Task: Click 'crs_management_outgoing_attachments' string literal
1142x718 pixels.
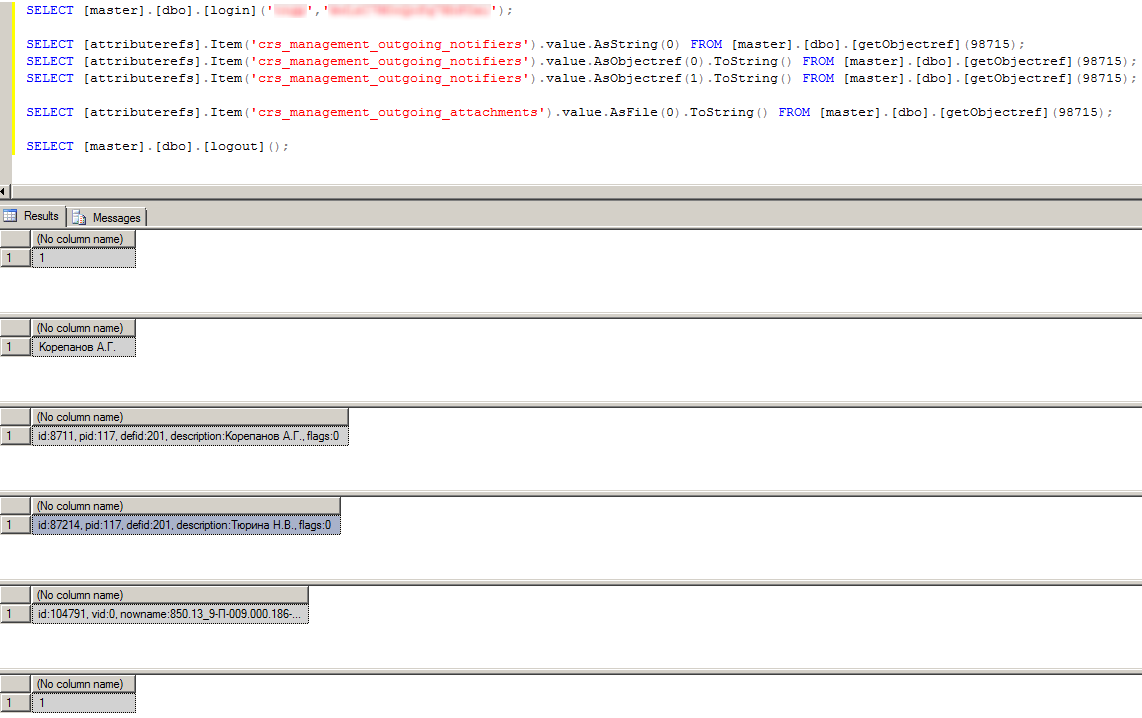Action: click(398, 112)
